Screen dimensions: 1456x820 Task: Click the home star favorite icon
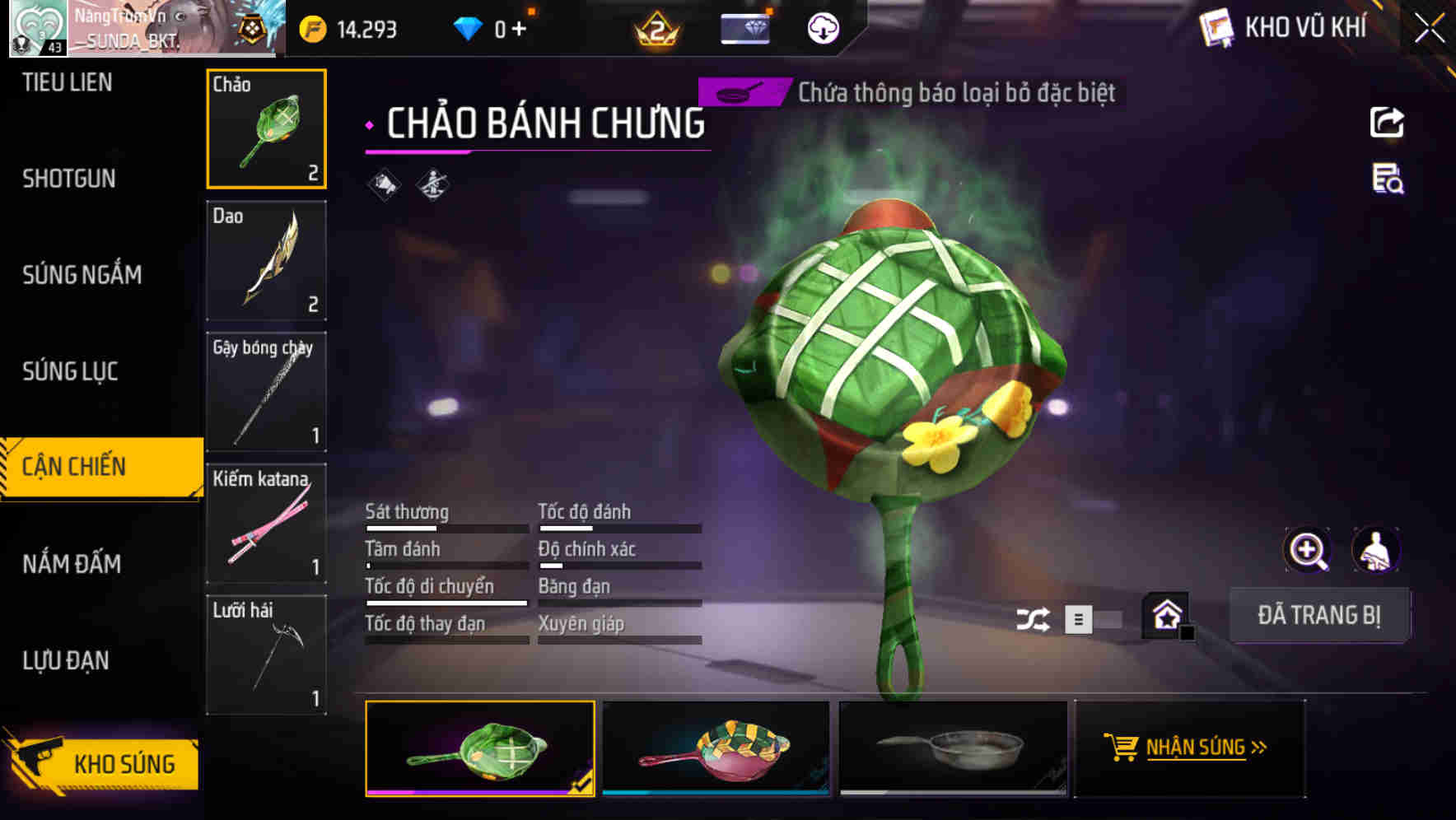1167,615
